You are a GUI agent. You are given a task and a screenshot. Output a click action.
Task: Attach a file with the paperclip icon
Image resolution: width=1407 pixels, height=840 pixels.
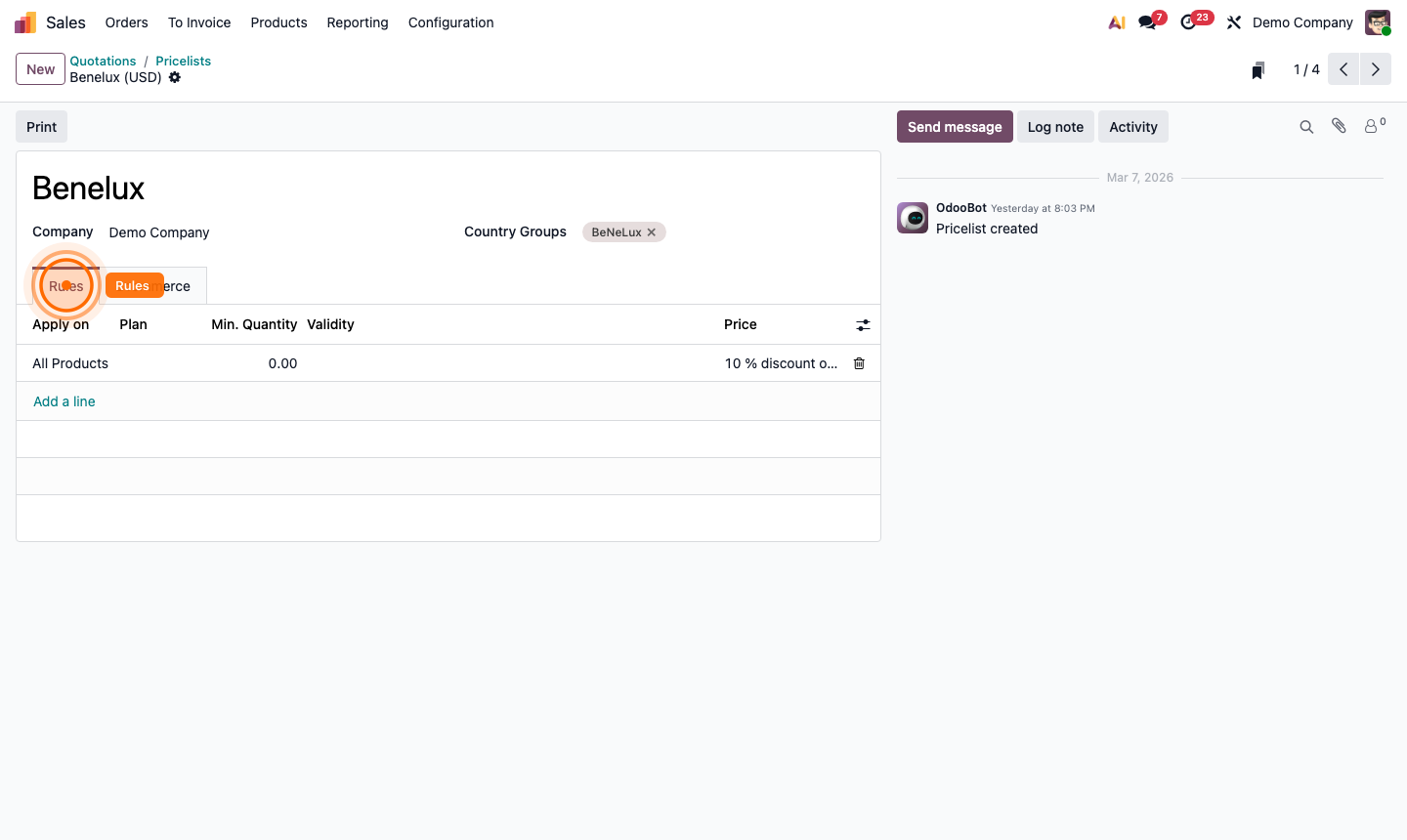coord(1338,126)
